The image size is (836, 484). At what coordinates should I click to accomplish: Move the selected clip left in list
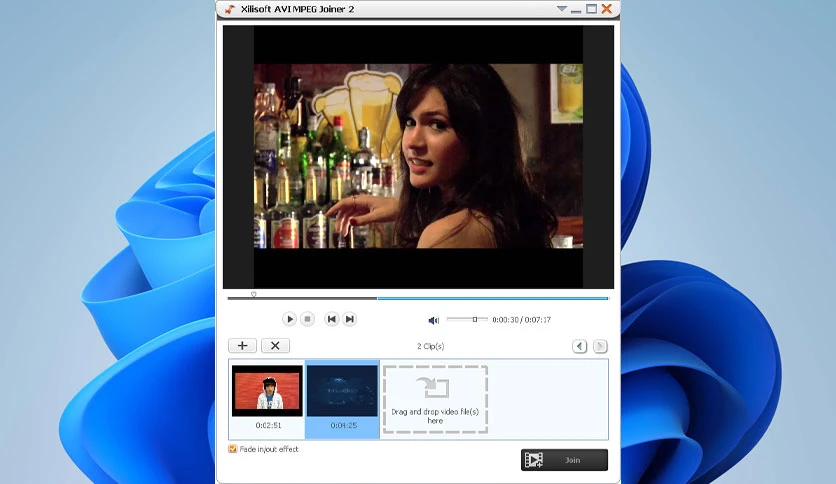tap(579, 346)
